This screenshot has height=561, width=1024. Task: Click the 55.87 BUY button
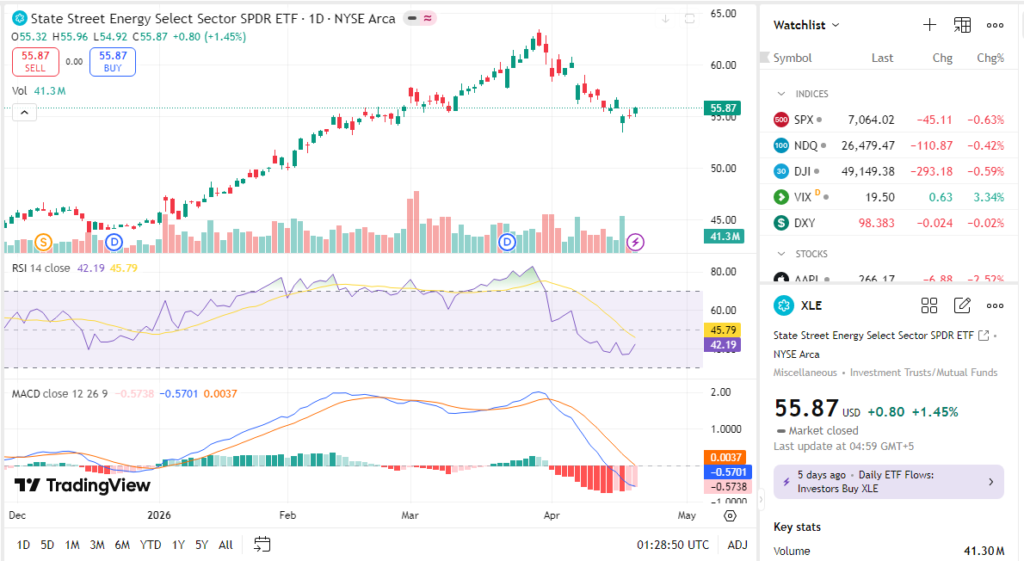113,62
